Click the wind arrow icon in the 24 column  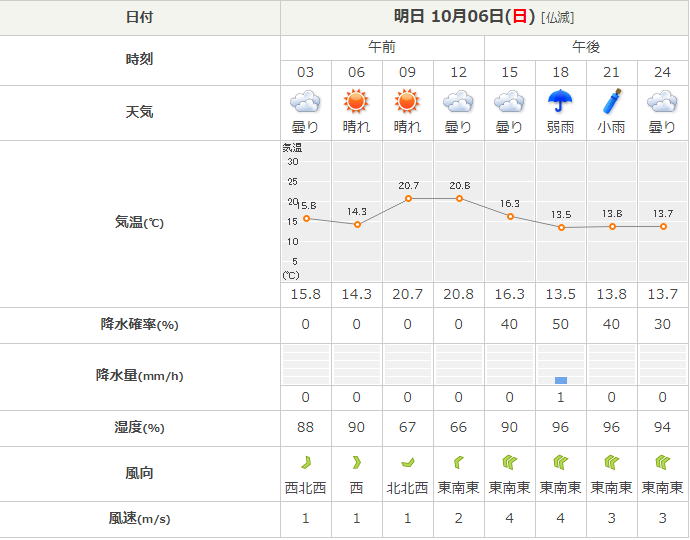[x=663, y=462]
